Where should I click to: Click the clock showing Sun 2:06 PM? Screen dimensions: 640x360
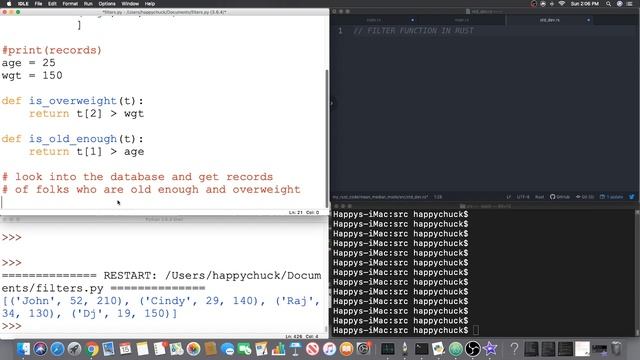[585, 4]
